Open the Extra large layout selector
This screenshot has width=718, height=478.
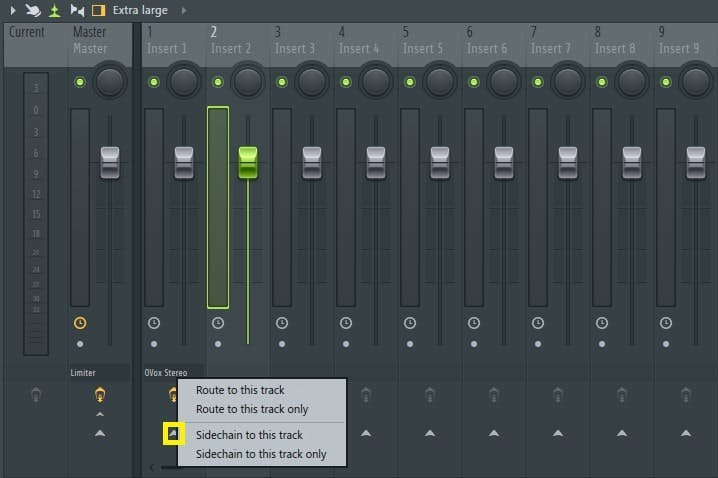pos(140,10)
